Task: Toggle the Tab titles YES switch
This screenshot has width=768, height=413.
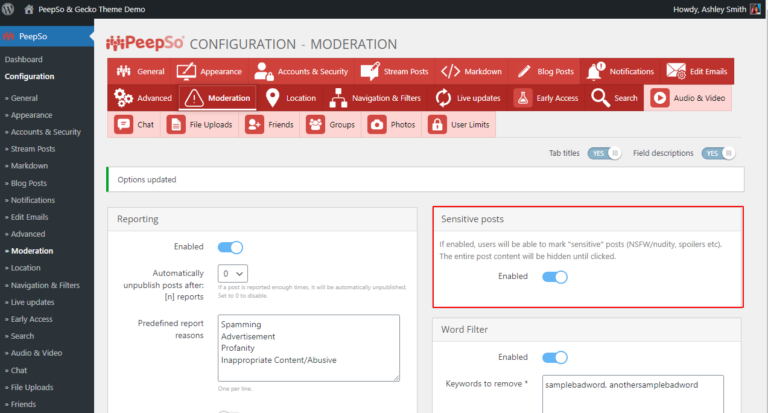Action: 604,153
